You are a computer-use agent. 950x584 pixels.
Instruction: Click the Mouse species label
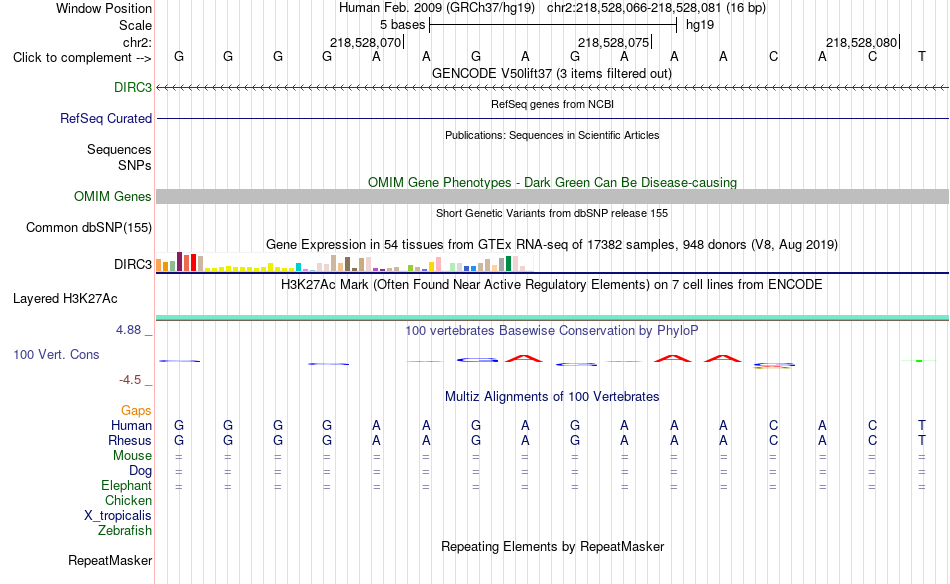(132, 455)
